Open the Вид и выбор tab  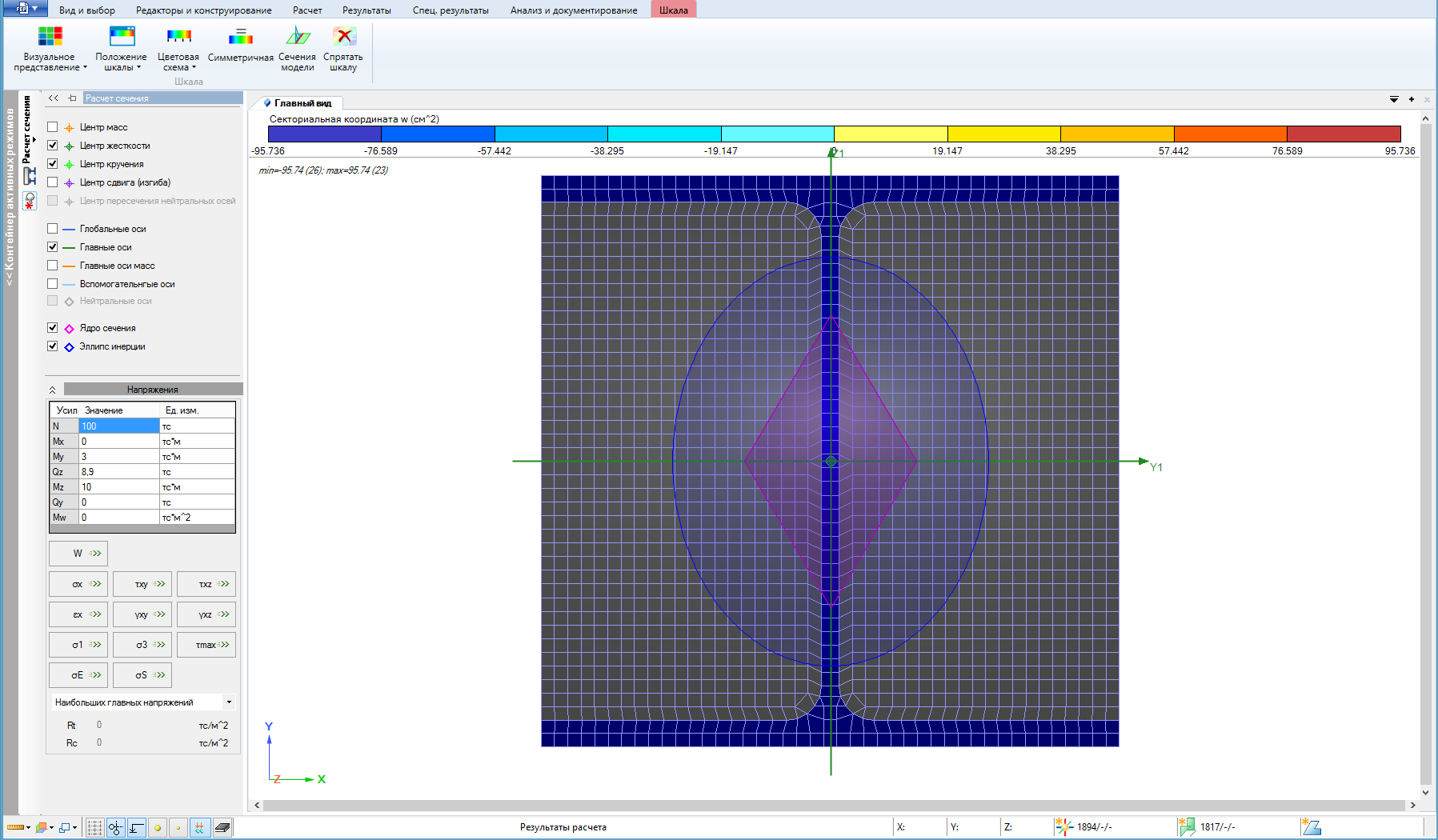pos(87,10)
